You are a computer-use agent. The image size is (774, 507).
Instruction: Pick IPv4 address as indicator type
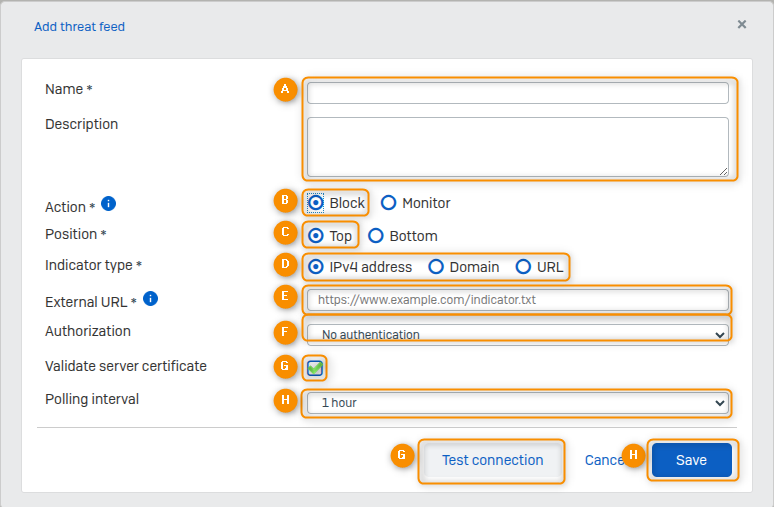[316, 267]
